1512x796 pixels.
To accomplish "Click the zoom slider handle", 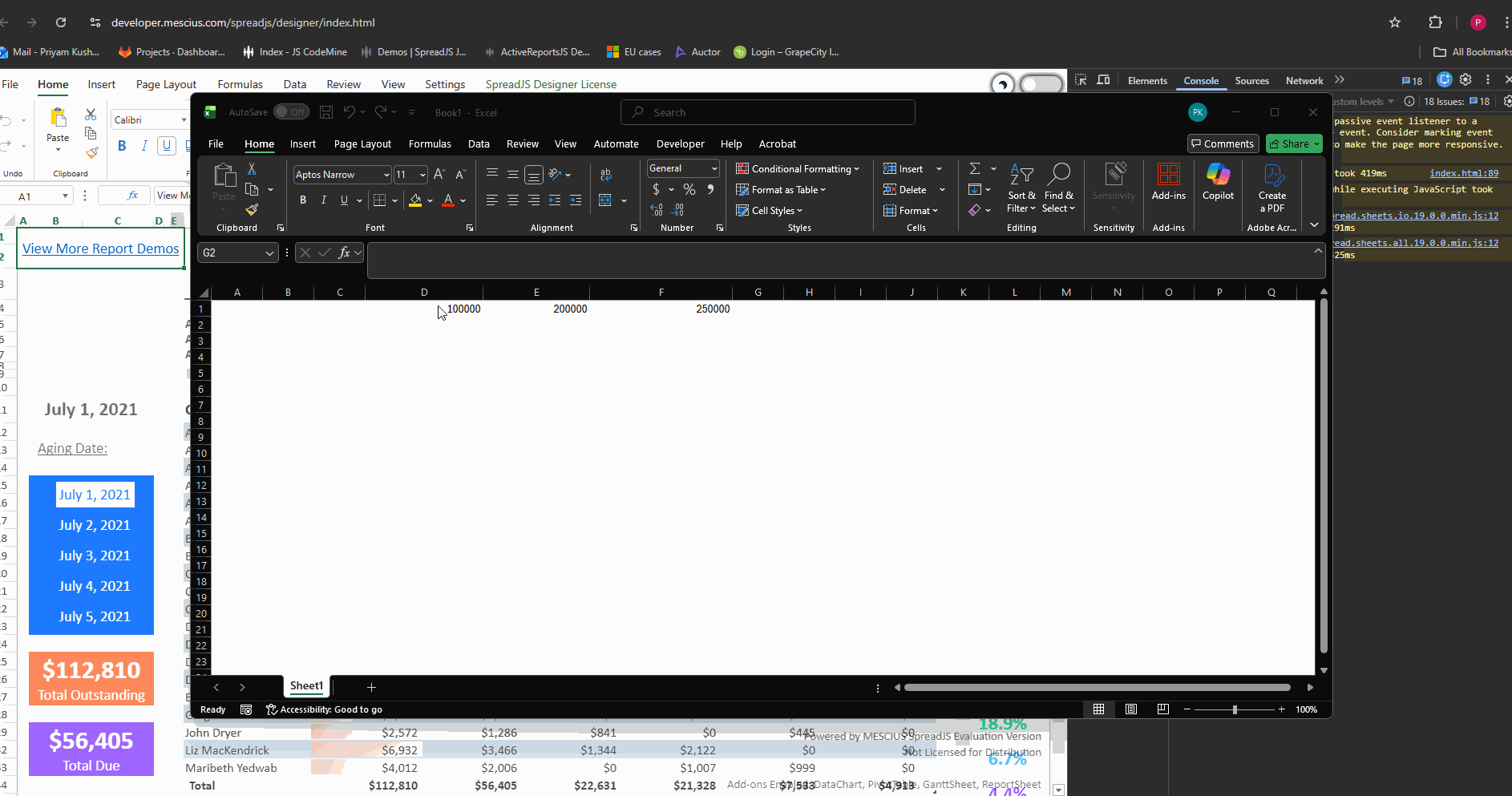I will [1235, 709].
